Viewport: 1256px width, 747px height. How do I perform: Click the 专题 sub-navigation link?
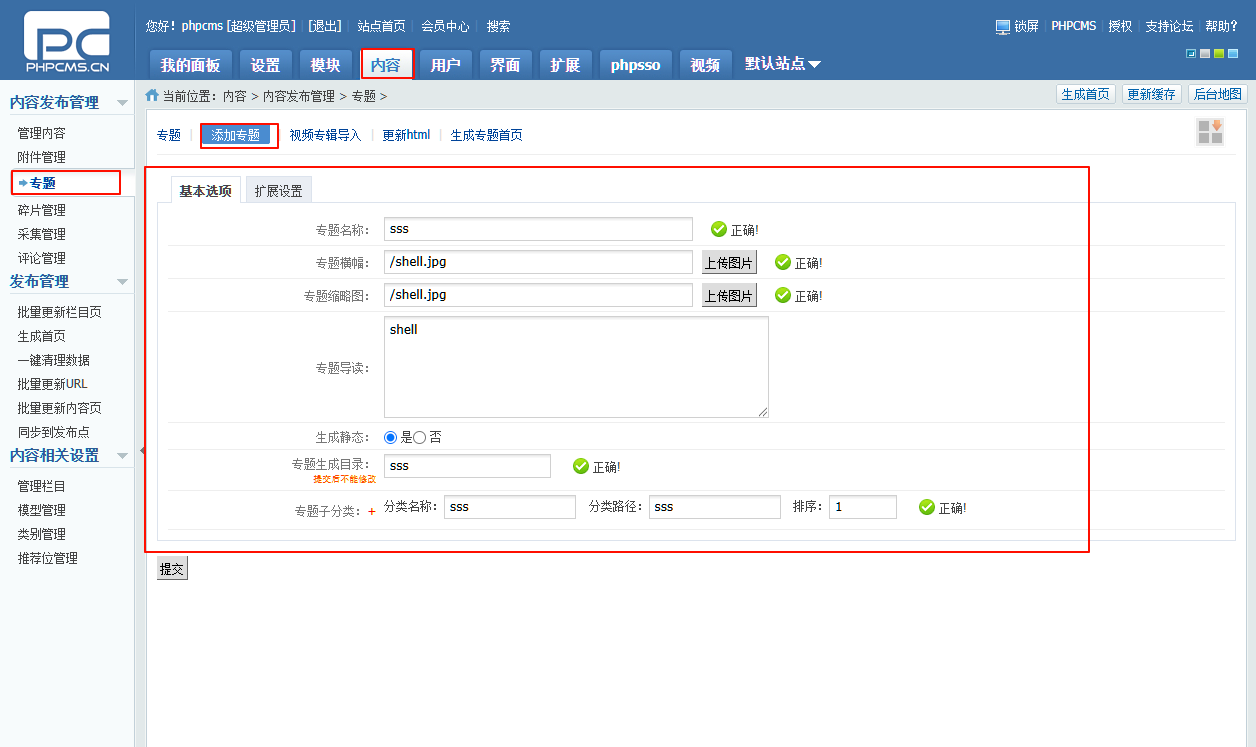pyautogui.click(x=169, y=135)
